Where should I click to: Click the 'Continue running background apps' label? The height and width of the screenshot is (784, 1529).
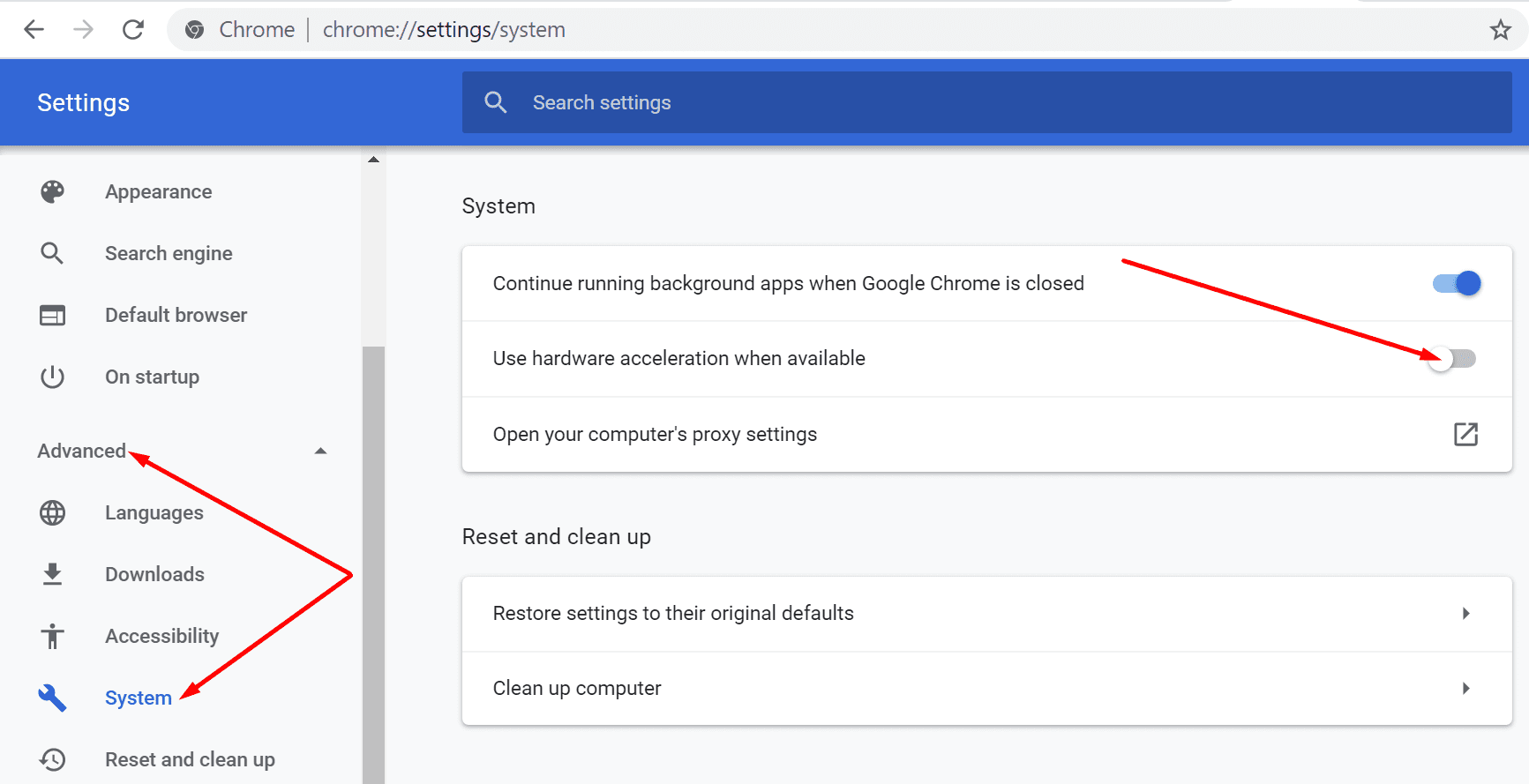[789, 283]
